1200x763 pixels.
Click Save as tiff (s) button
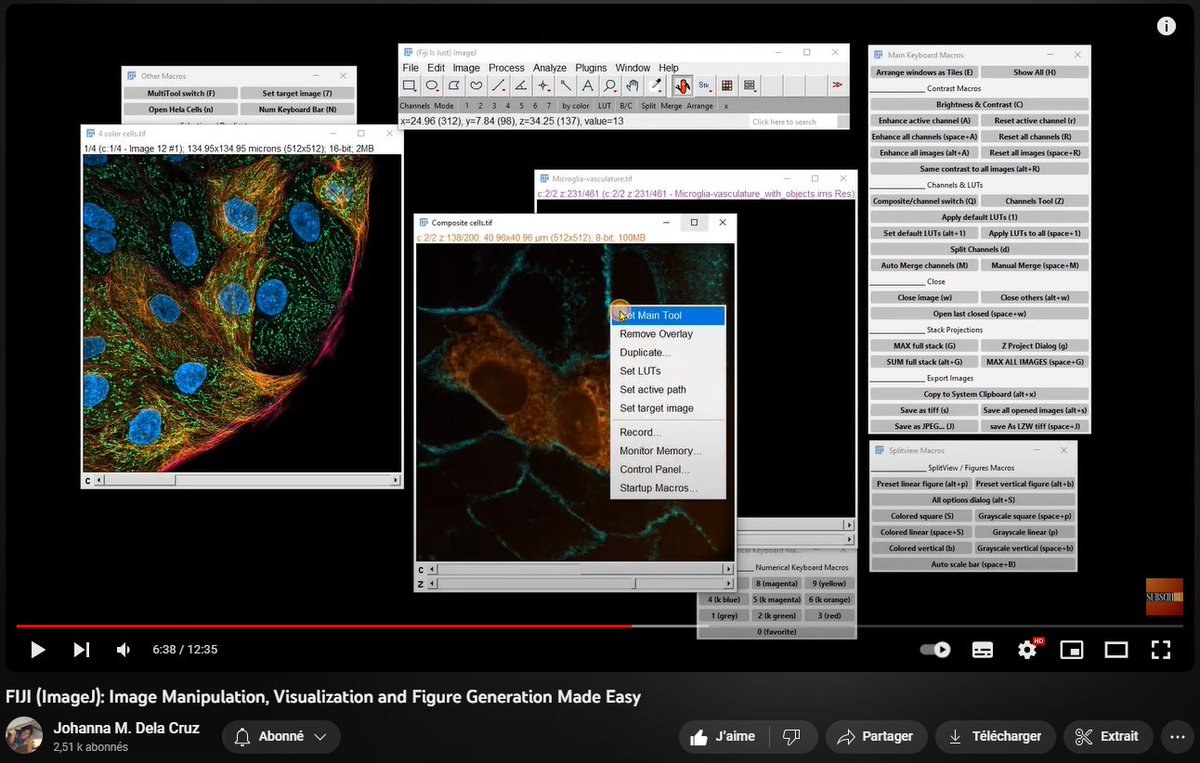tap(924, 410)
